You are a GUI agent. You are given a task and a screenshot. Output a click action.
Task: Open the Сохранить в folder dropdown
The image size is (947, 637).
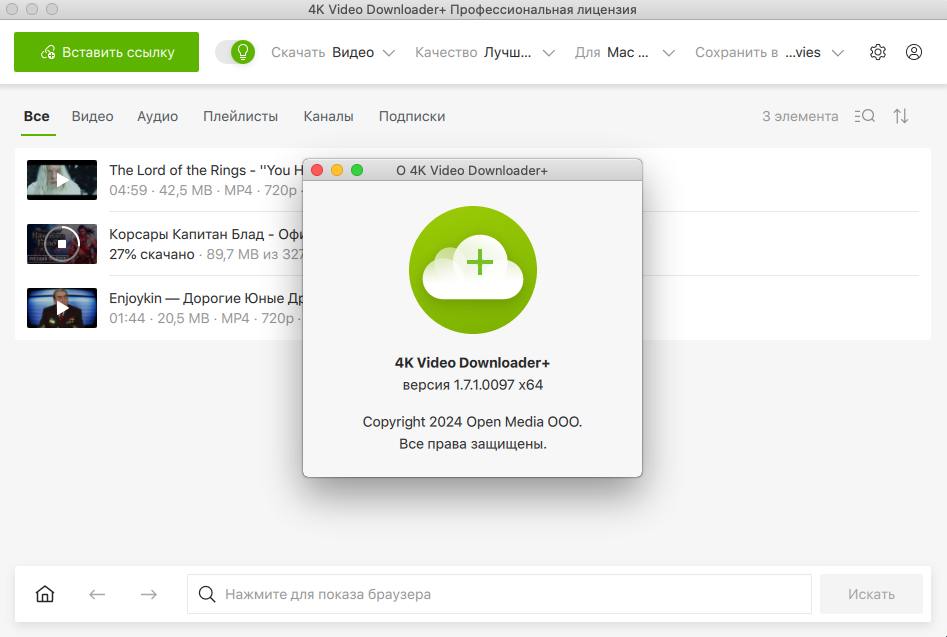coord(769,53)
